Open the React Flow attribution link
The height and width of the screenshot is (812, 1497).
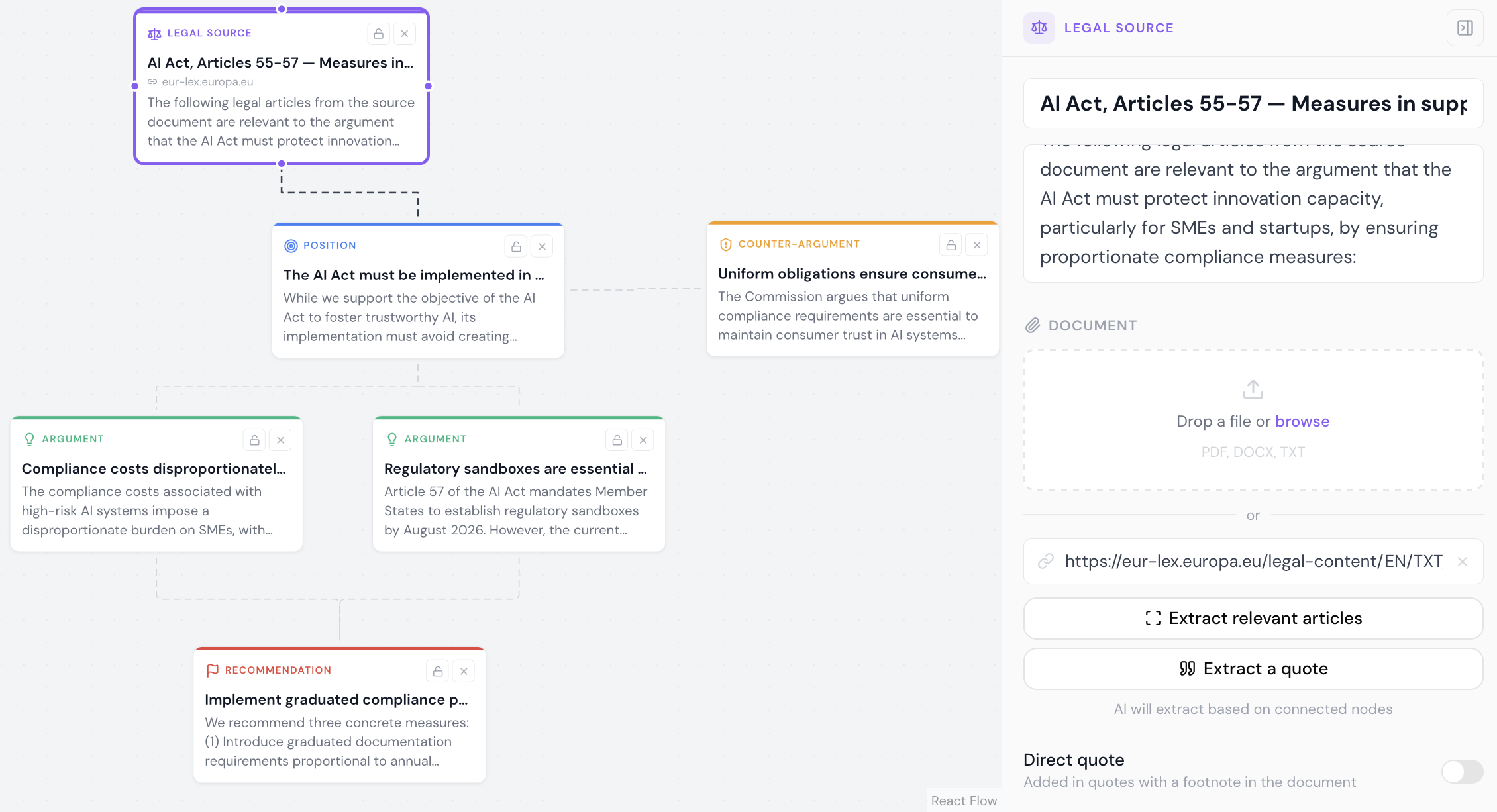coord(963,801)
